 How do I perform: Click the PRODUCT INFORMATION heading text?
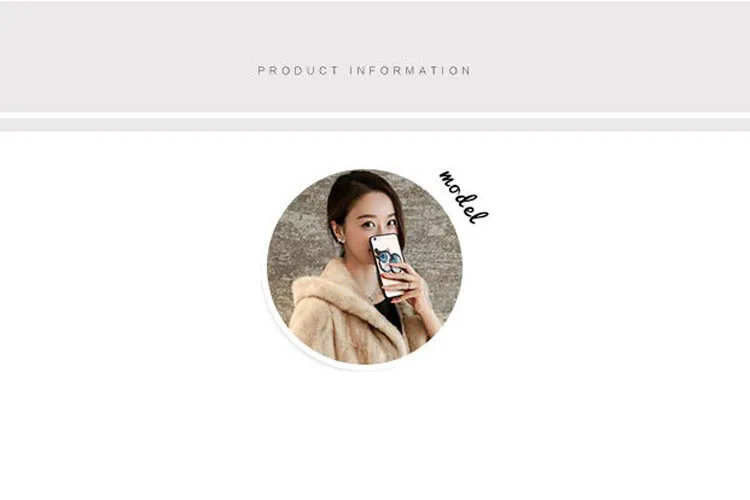(x=364, y=71)
